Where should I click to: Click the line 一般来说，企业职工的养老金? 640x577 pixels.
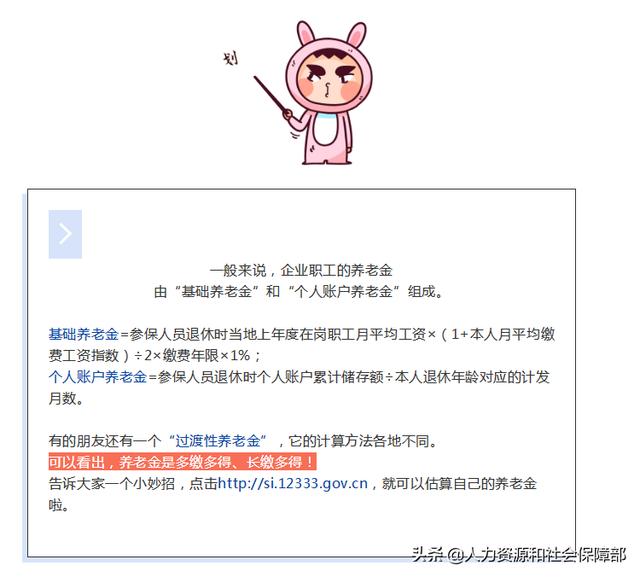pos(301,271)
